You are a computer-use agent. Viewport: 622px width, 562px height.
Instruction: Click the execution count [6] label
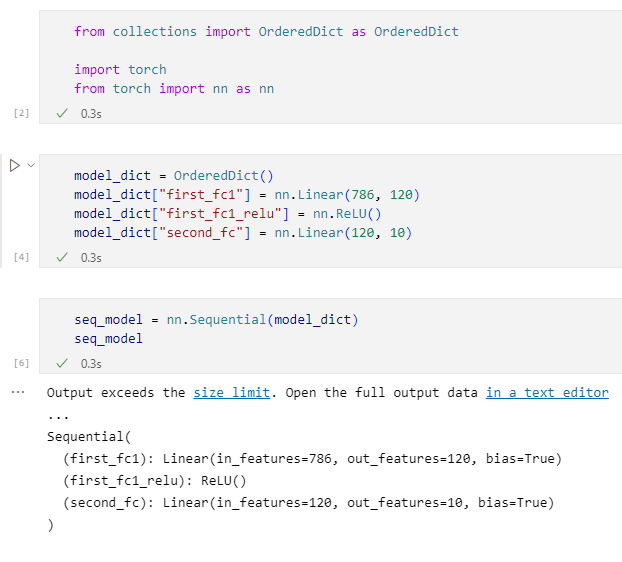coord(21,363)
